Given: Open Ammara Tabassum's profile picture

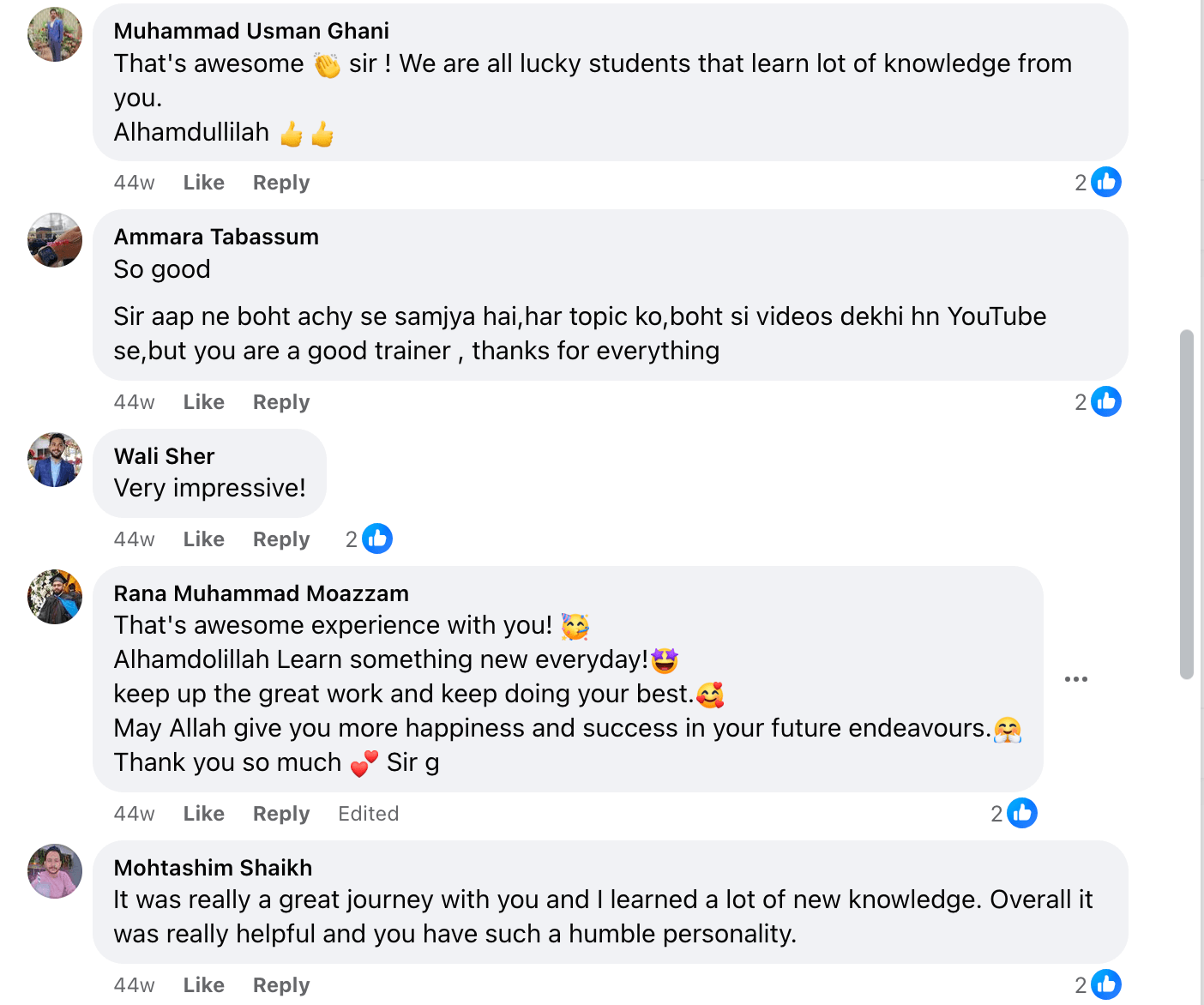Looking at the screenshot, I should tap(55, 240).
